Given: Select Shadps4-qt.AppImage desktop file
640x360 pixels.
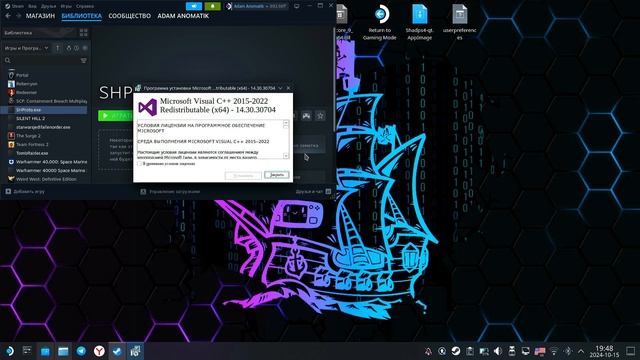Looking at the screenshot, I should tap(419, 22).
